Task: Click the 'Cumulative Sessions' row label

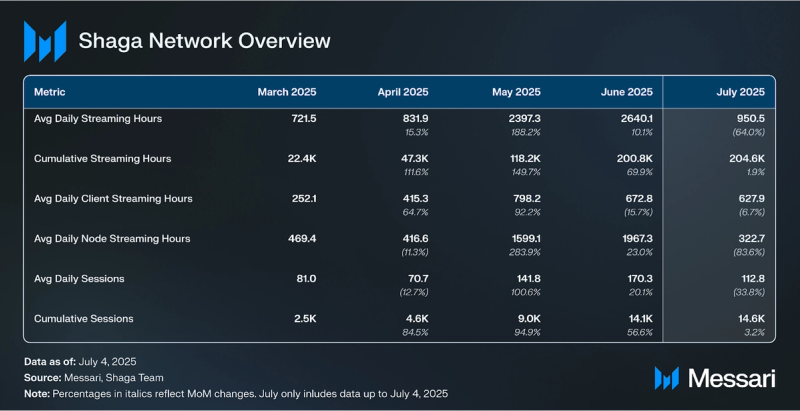Action: [84, 319]
